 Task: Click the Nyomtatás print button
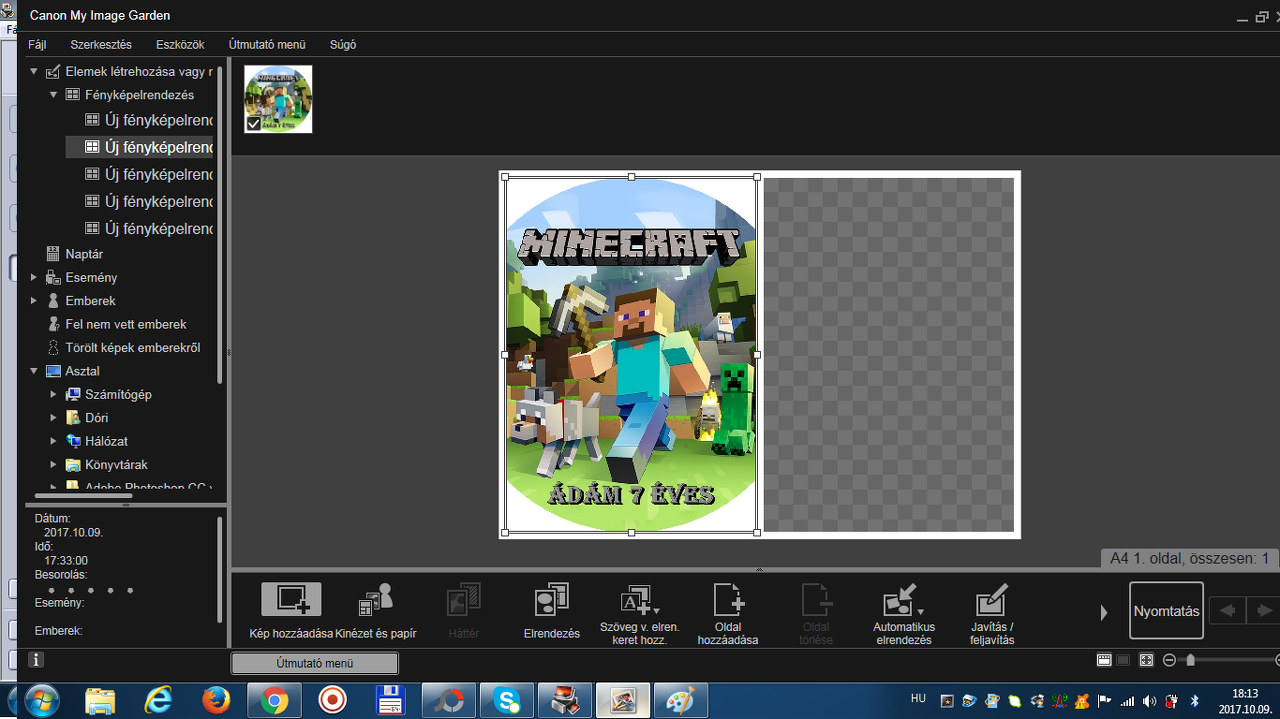[x=1166, y=610]
